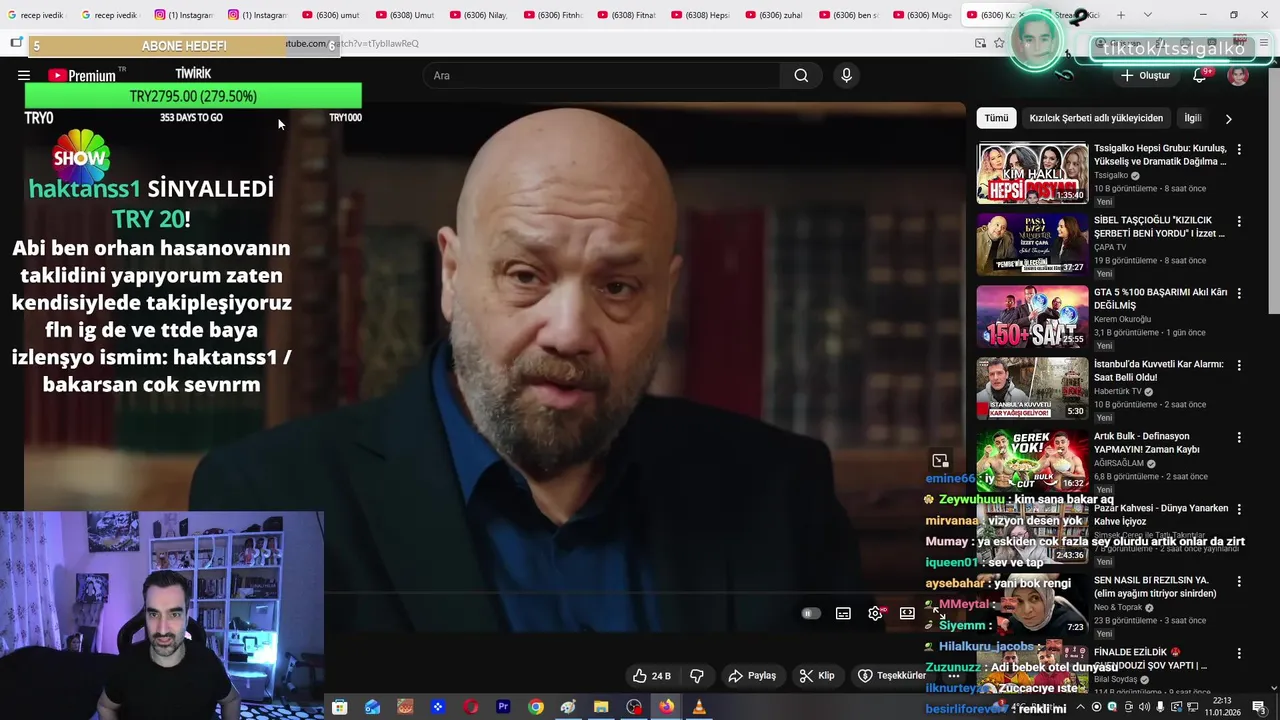The width and height of the screenshot is (1280, 720).
Task: Bookmark this page with the star icon
Action: [999, 43]
